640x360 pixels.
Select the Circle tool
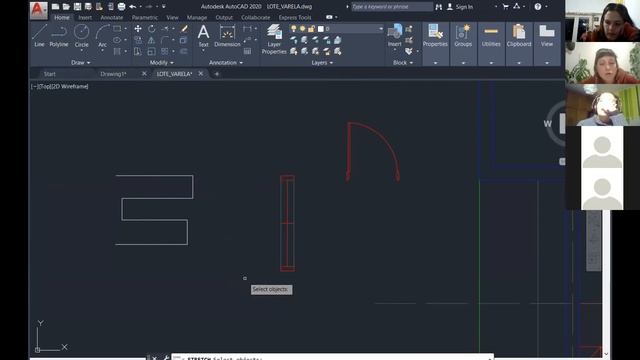click(x=81, y=36)
